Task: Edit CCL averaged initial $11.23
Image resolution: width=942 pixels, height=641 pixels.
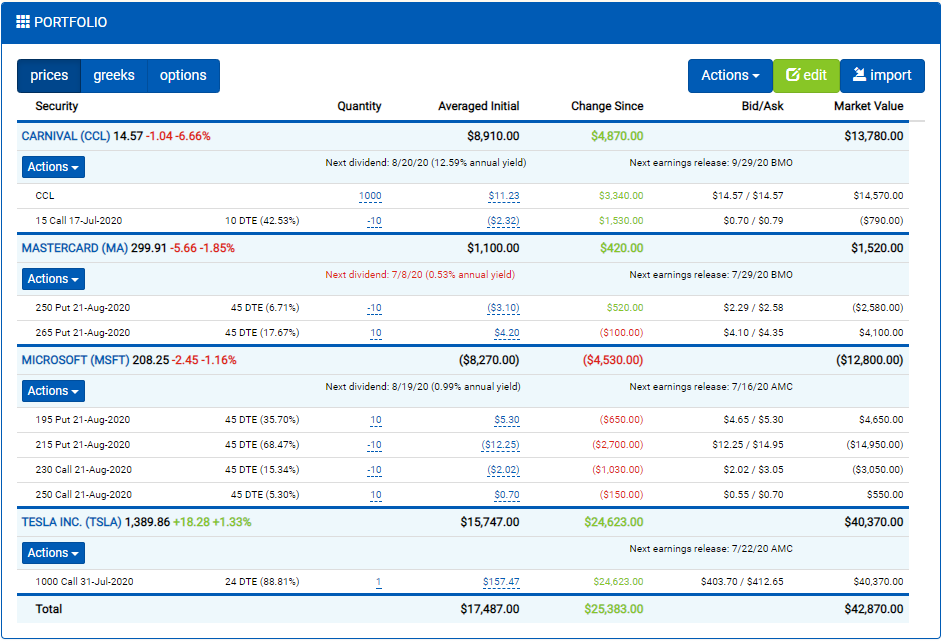Action: click(504, 196)
